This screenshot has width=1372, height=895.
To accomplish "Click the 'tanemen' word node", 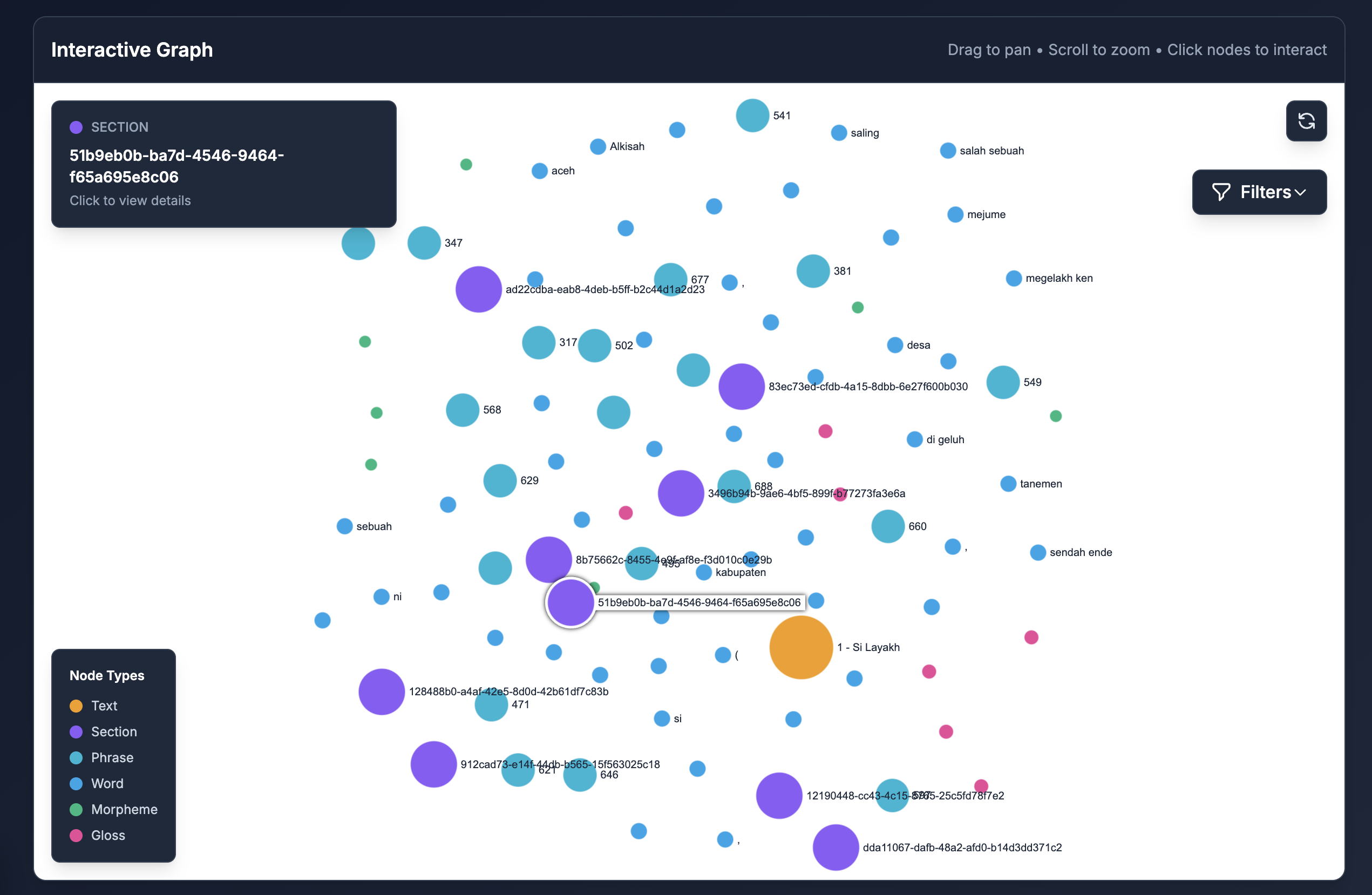I will tap(1008, 484).
